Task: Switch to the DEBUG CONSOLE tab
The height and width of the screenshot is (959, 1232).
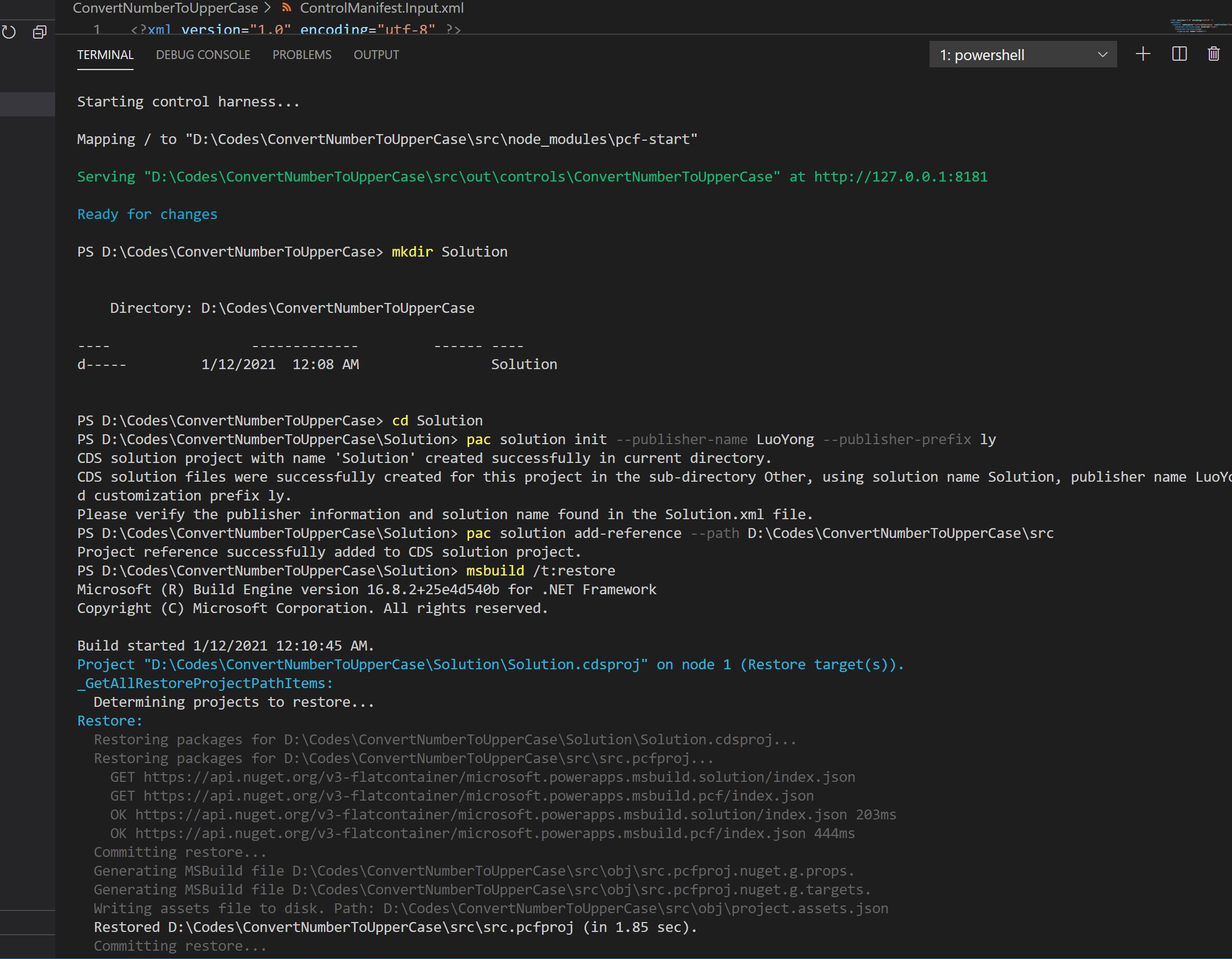Action: (203, 55)
